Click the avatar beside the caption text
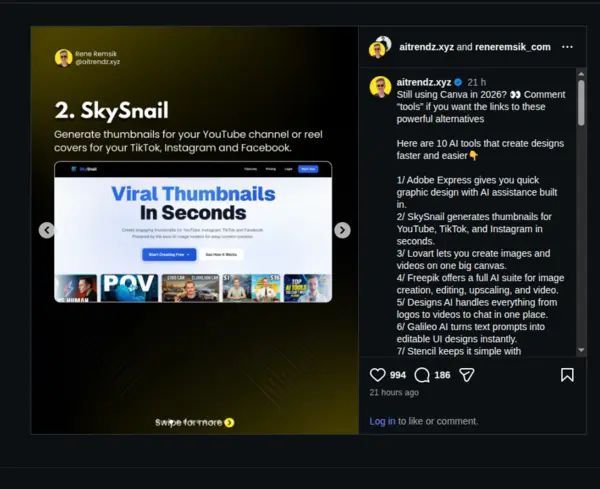The image size is (600, 489). coord(380,86)
